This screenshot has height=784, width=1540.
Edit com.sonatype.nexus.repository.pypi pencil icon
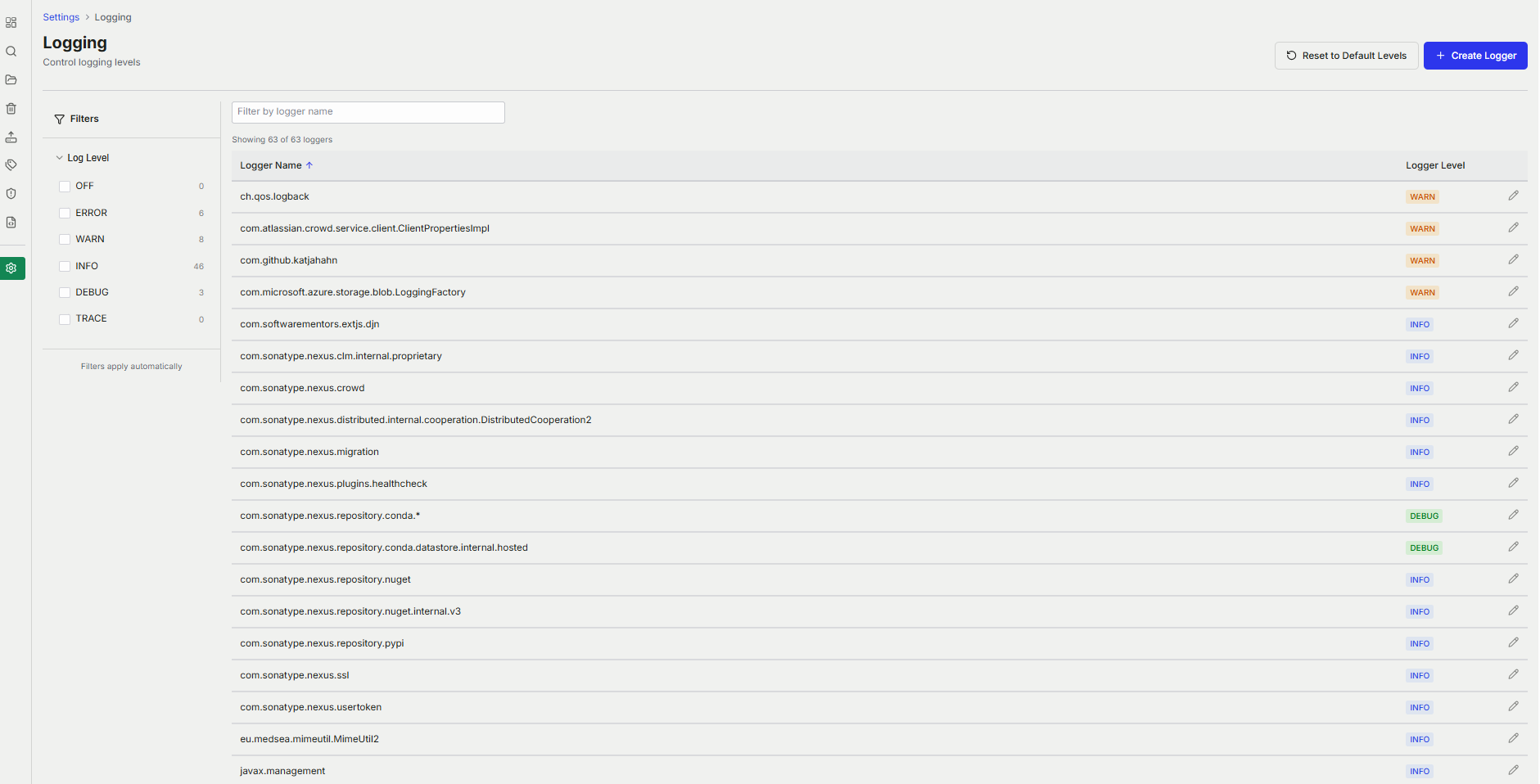coord(1513,642)
